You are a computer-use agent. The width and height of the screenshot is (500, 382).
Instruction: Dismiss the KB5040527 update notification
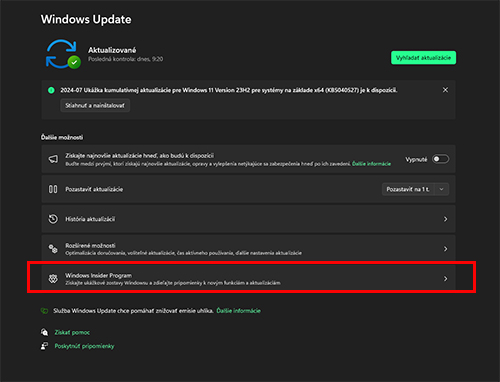[445, 90]
